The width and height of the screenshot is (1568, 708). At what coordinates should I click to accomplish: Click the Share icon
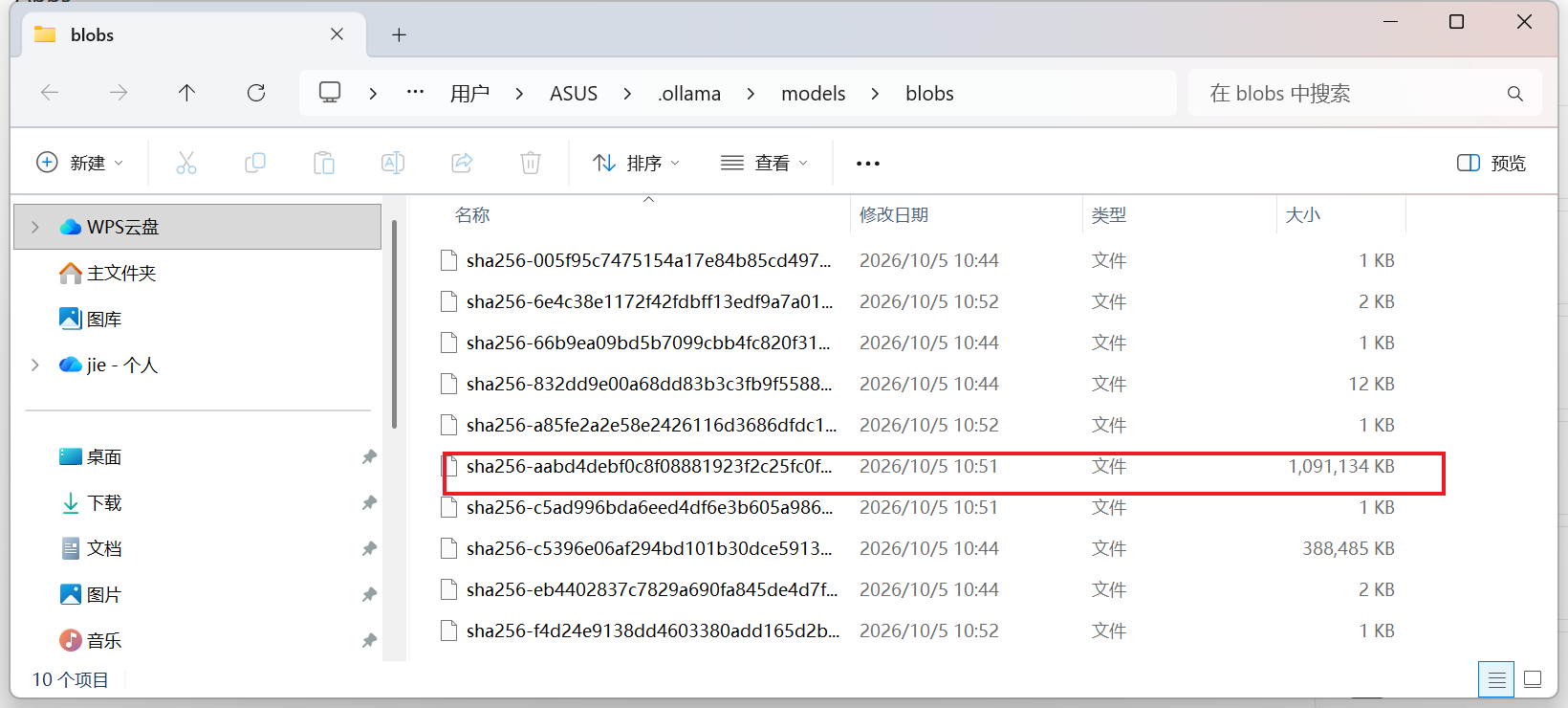pos(462,163)
